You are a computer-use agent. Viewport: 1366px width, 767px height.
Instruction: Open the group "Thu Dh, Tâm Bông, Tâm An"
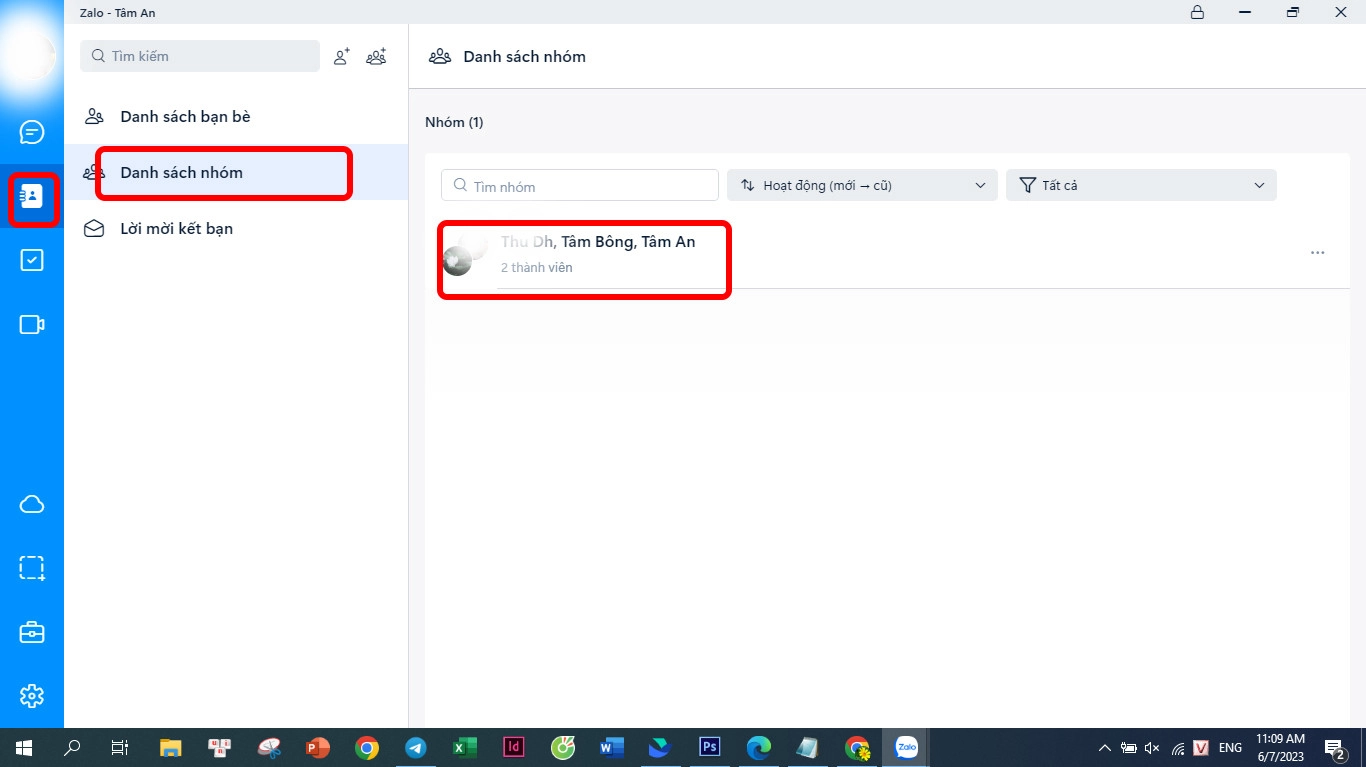[597, 253]
